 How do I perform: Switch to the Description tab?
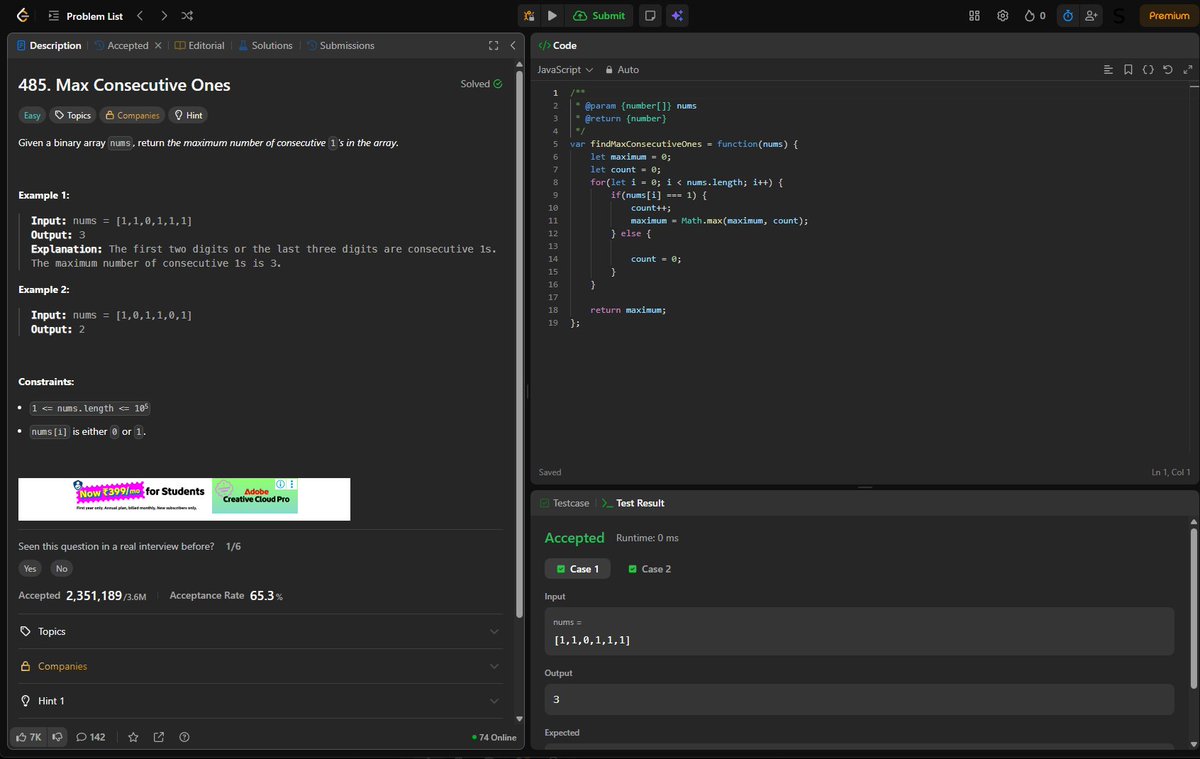49,46
